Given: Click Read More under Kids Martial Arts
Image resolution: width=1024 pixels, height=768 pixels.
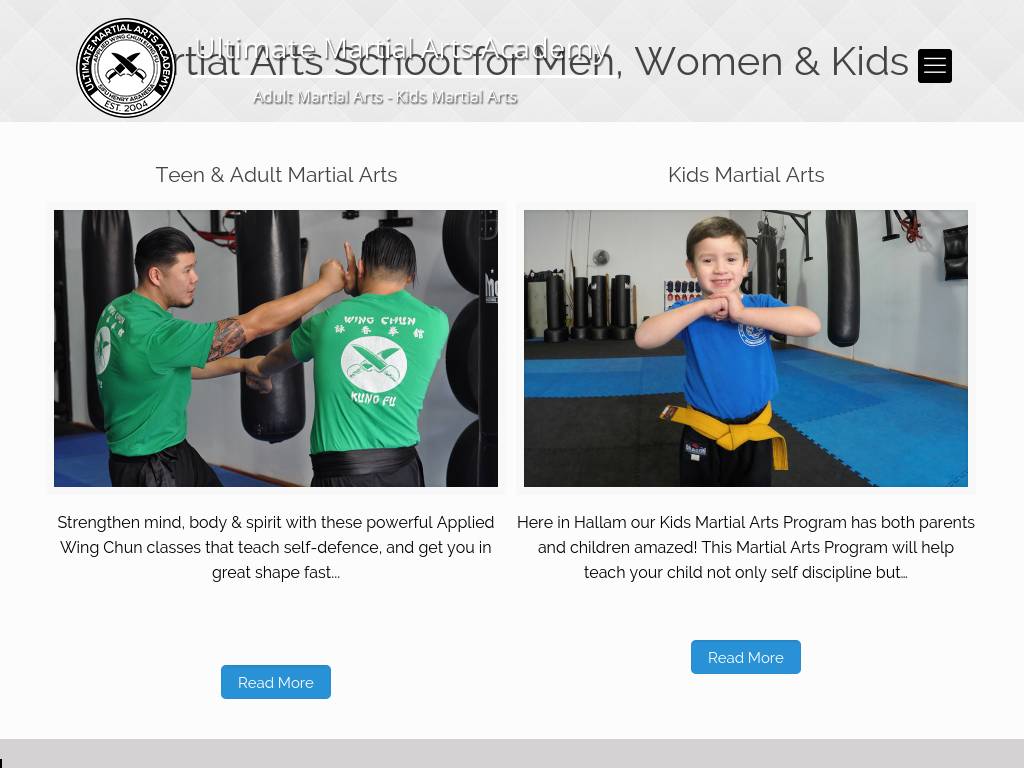Looking at the screenshot, I should pos(746,658).
